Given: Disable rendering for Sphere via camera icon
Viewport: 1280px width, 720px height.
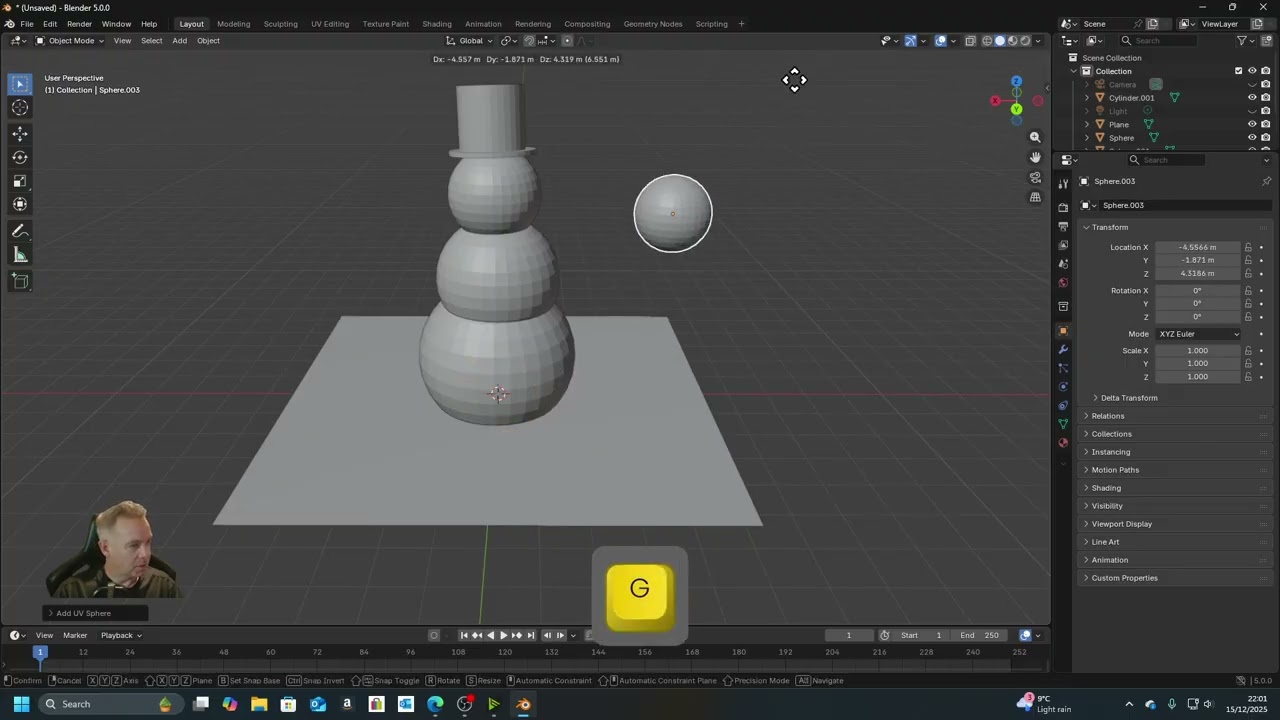Looking at the screenshot, I should point(1265,138).
